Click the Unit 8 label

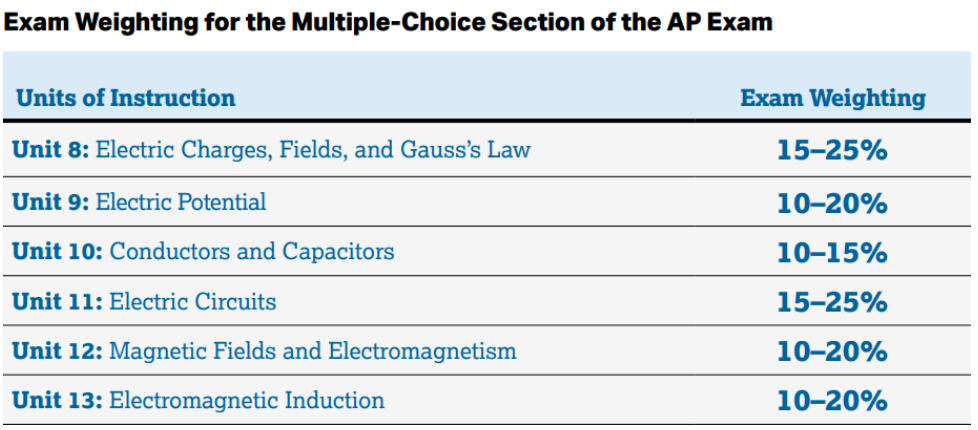pyautogui.click(x=51, y=150)
